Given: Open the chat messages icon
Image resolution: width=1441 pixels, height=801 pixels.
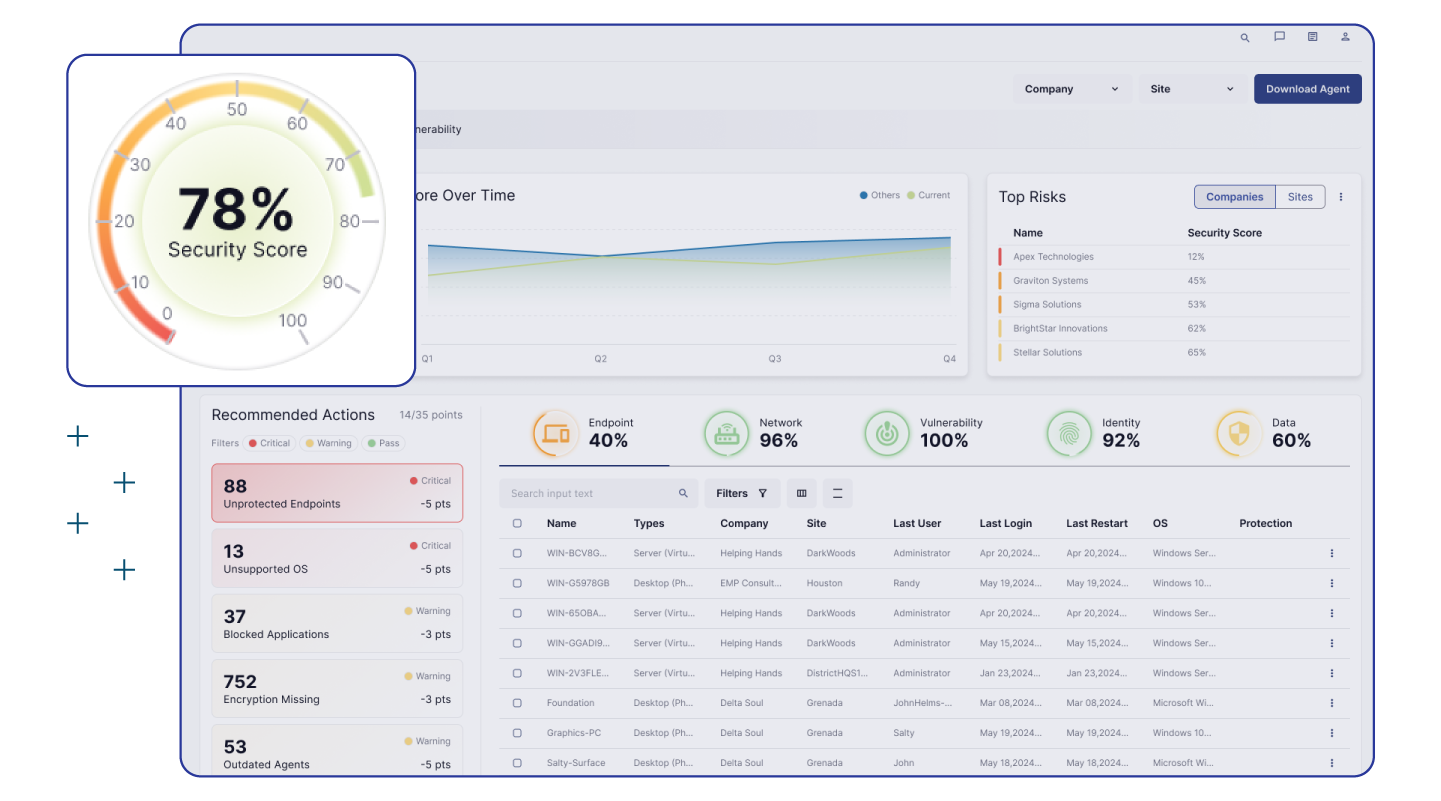Looking at the screenshot, I should pos(1279,37).
